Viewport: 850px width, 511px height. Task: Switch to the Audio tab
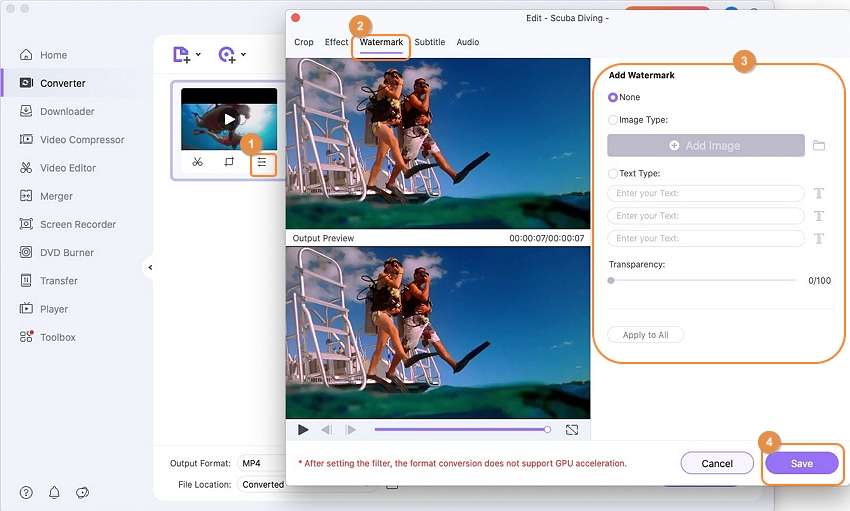click(x=467, y=42)
